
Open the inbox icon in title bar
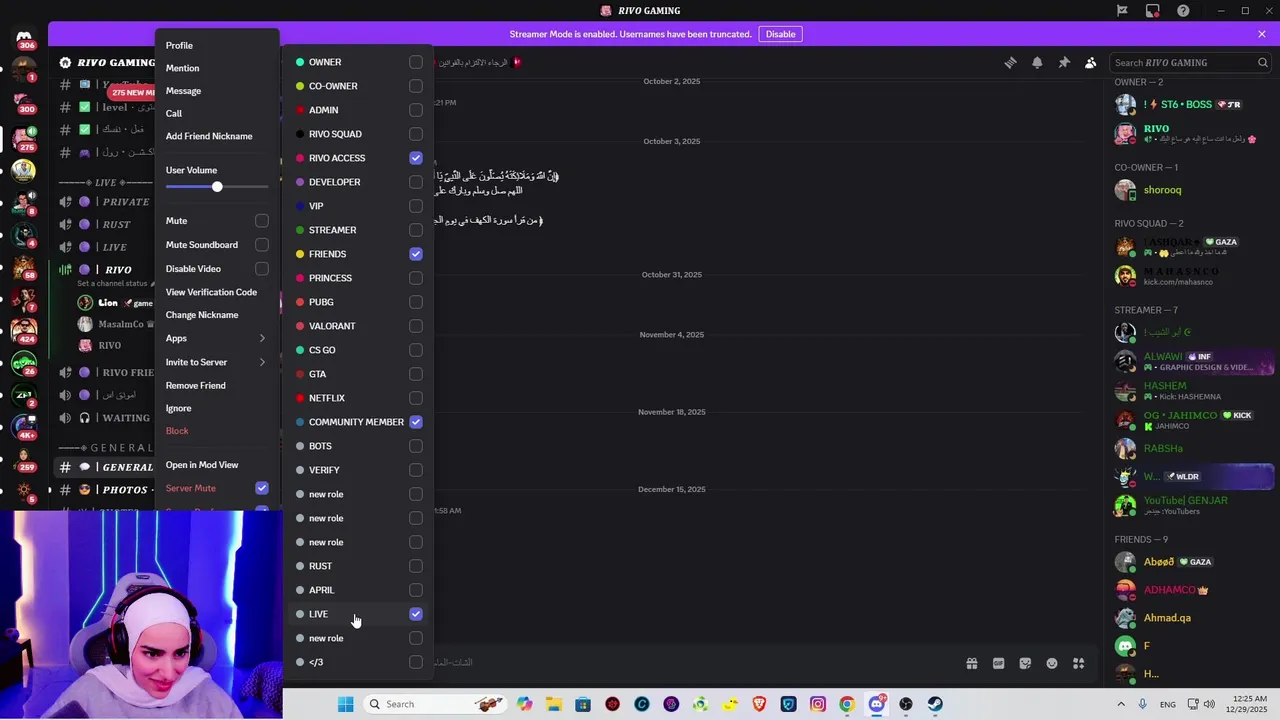[x=1153, y=11]
